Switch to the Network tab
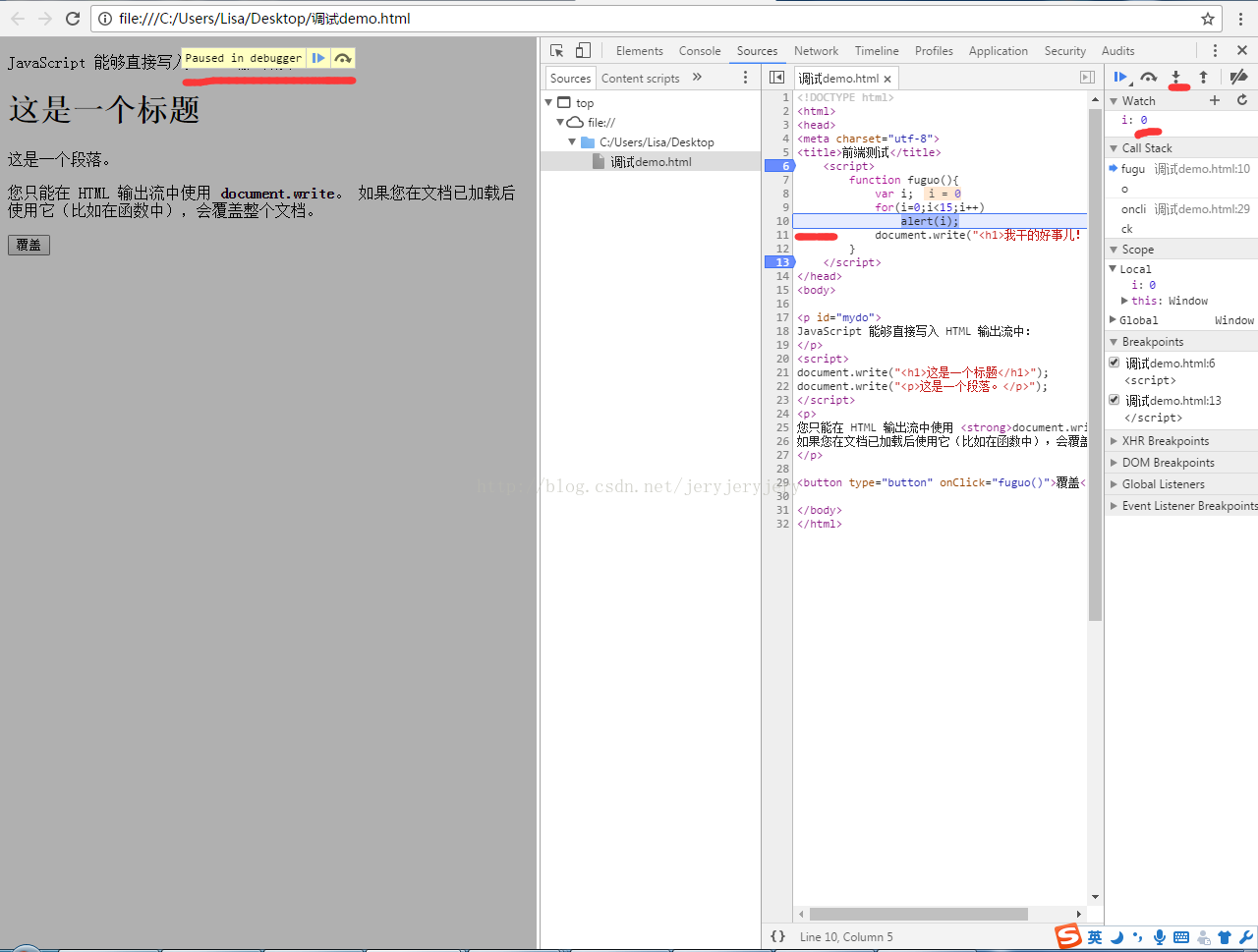1258x952 pixels. tap(816, 51)
